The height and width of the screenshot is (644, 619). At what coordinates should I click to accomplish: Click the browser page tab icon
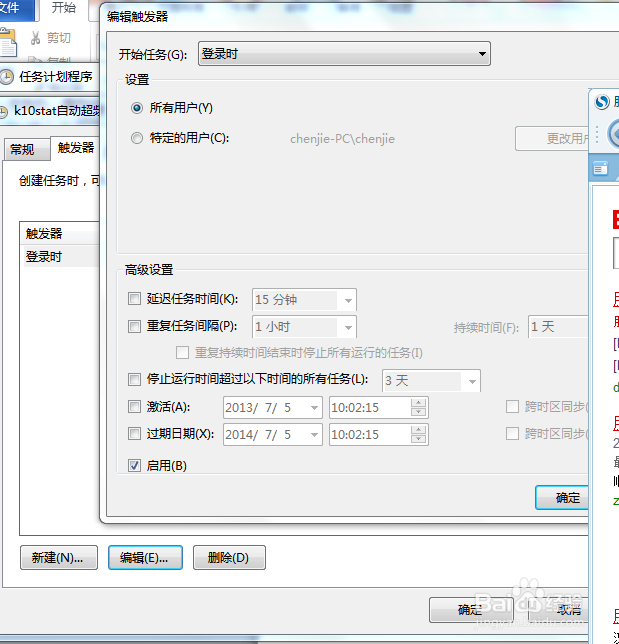pos(601,168)
